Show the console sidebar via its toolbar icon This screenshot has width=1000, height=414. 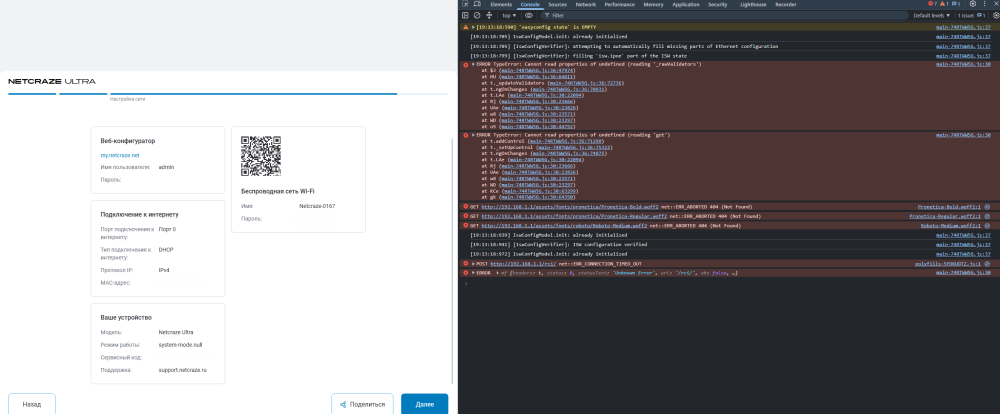[466, 15]
